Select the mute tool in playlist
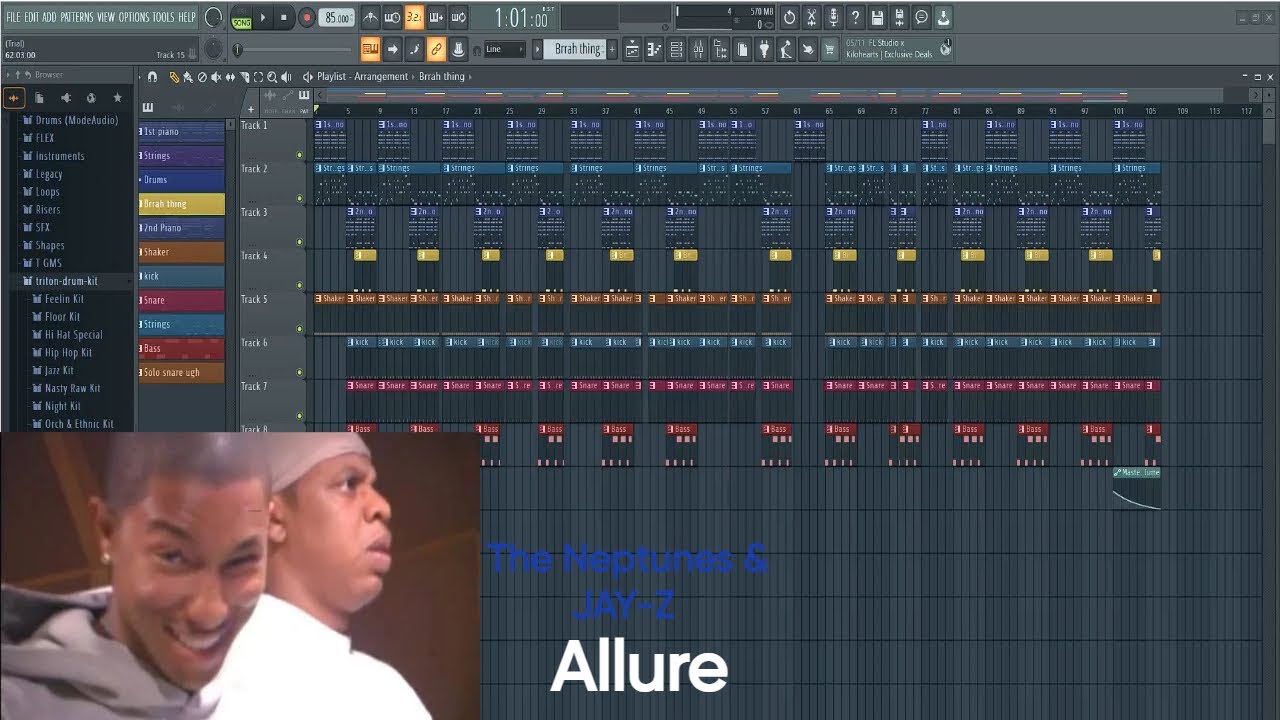Viewport: 1280px width, 720px height. click(x=216, y=77)
